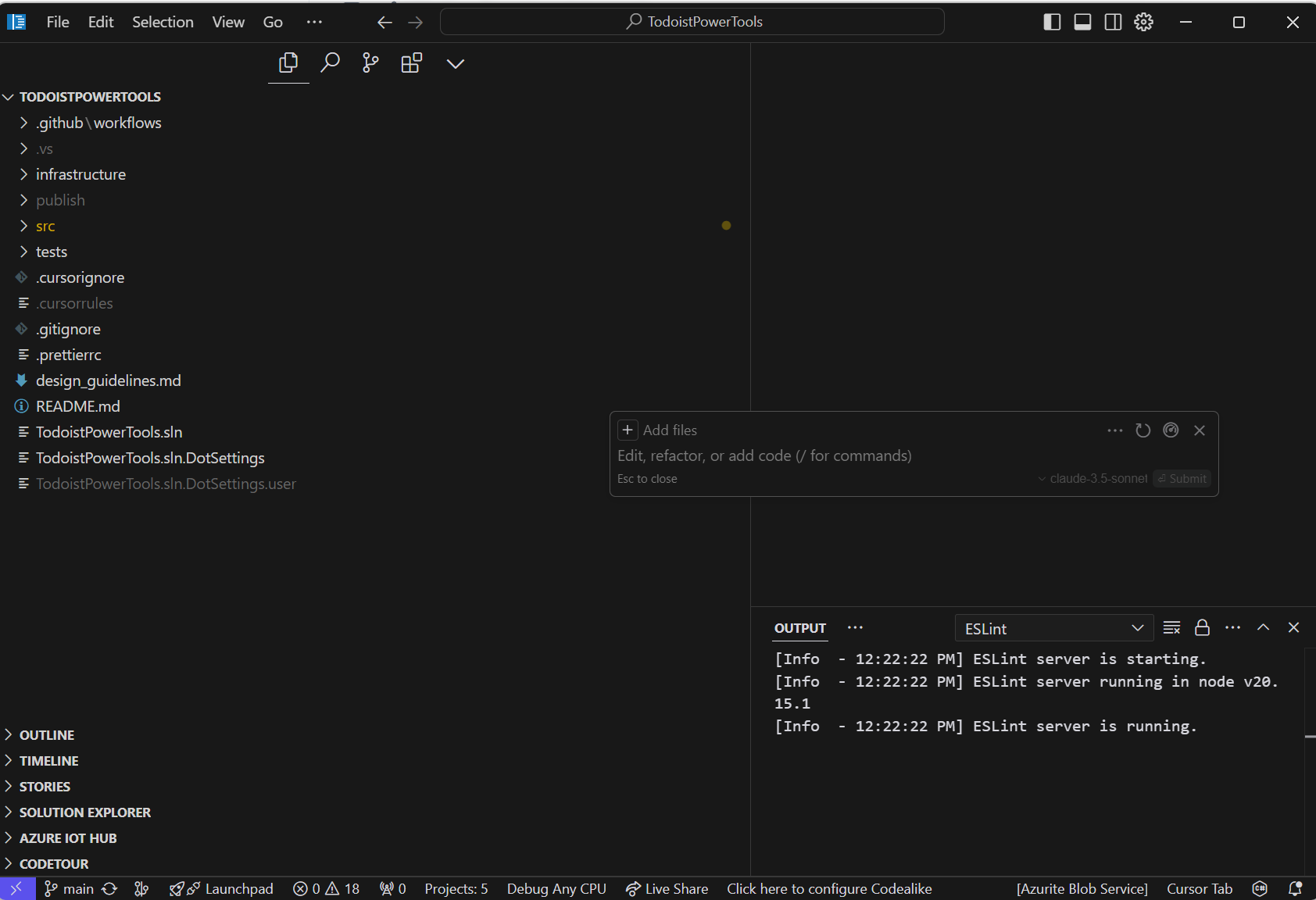
Task: Expand the AZURE IOT HUB section
Action: [375, 838]
